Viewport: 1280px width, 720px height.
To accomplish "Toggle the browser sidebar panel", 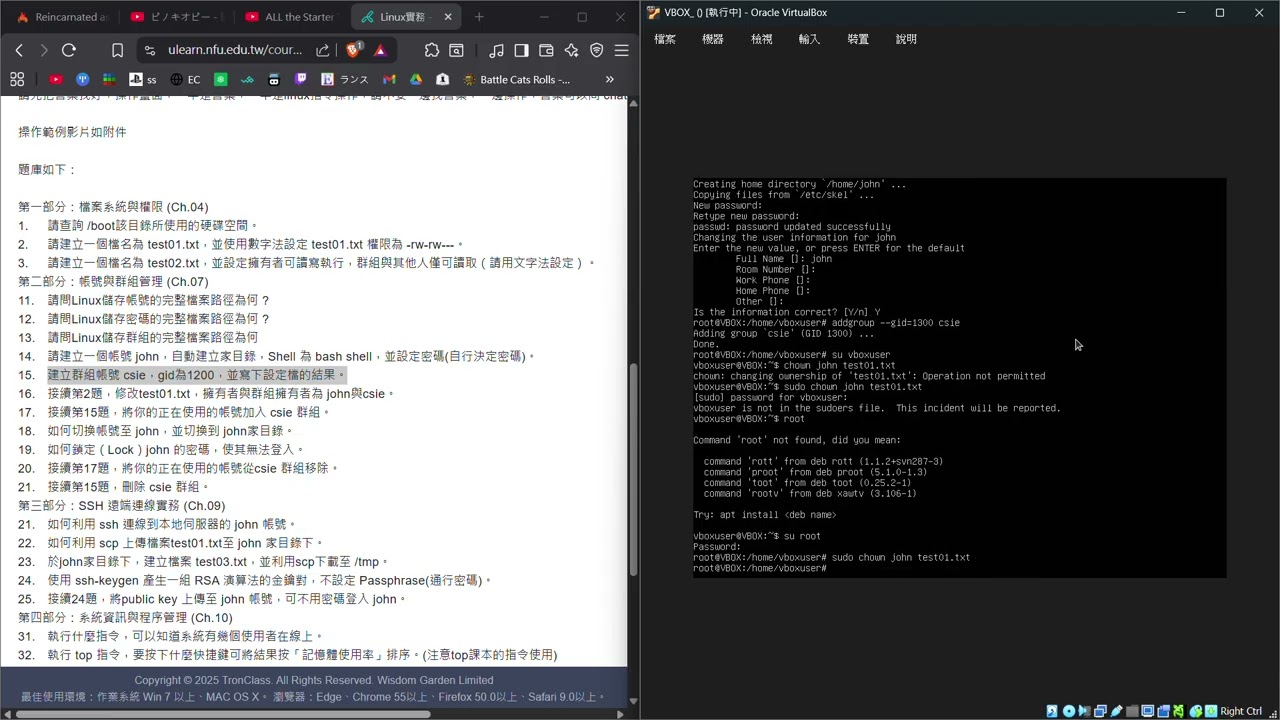I will point(521,50).
